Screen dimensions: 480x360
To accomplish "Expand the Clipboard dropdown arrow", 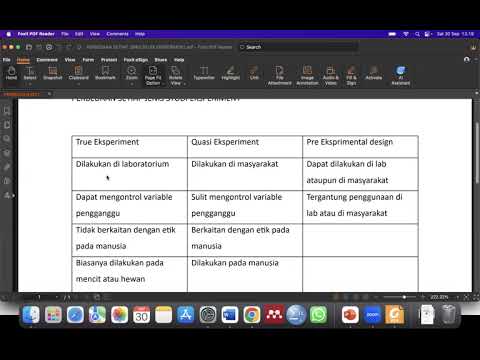I will point(79,84).
